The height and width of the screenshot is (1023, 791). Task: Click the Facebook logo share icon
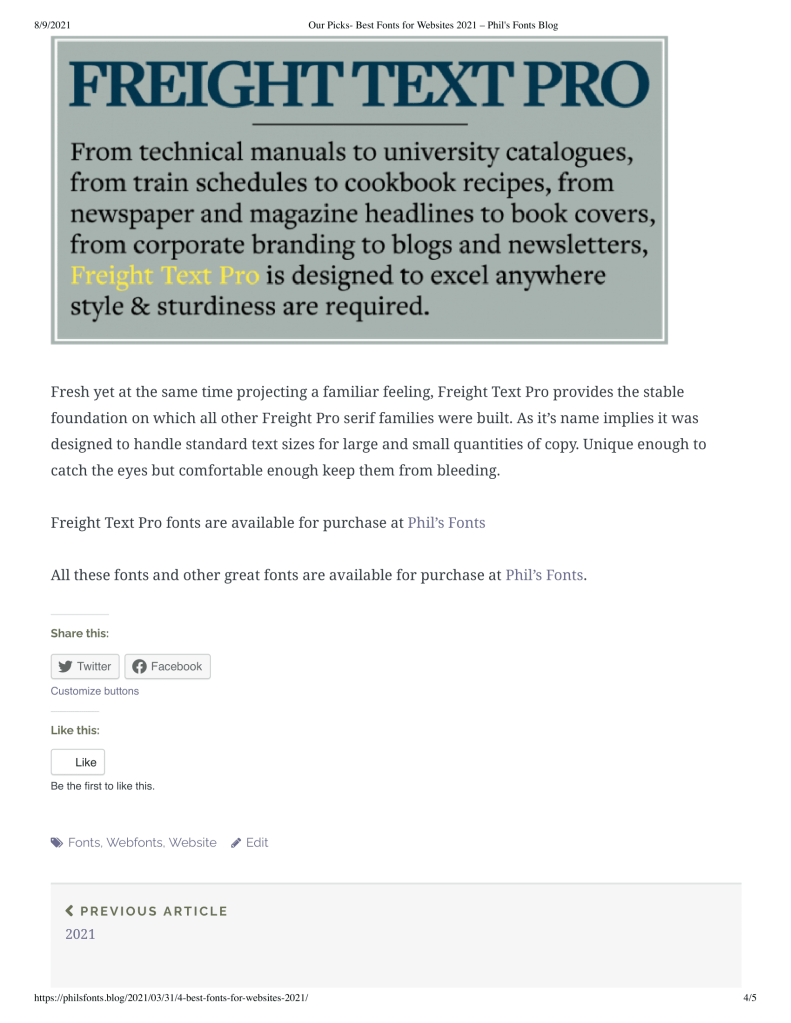click(x=139, y=667)
